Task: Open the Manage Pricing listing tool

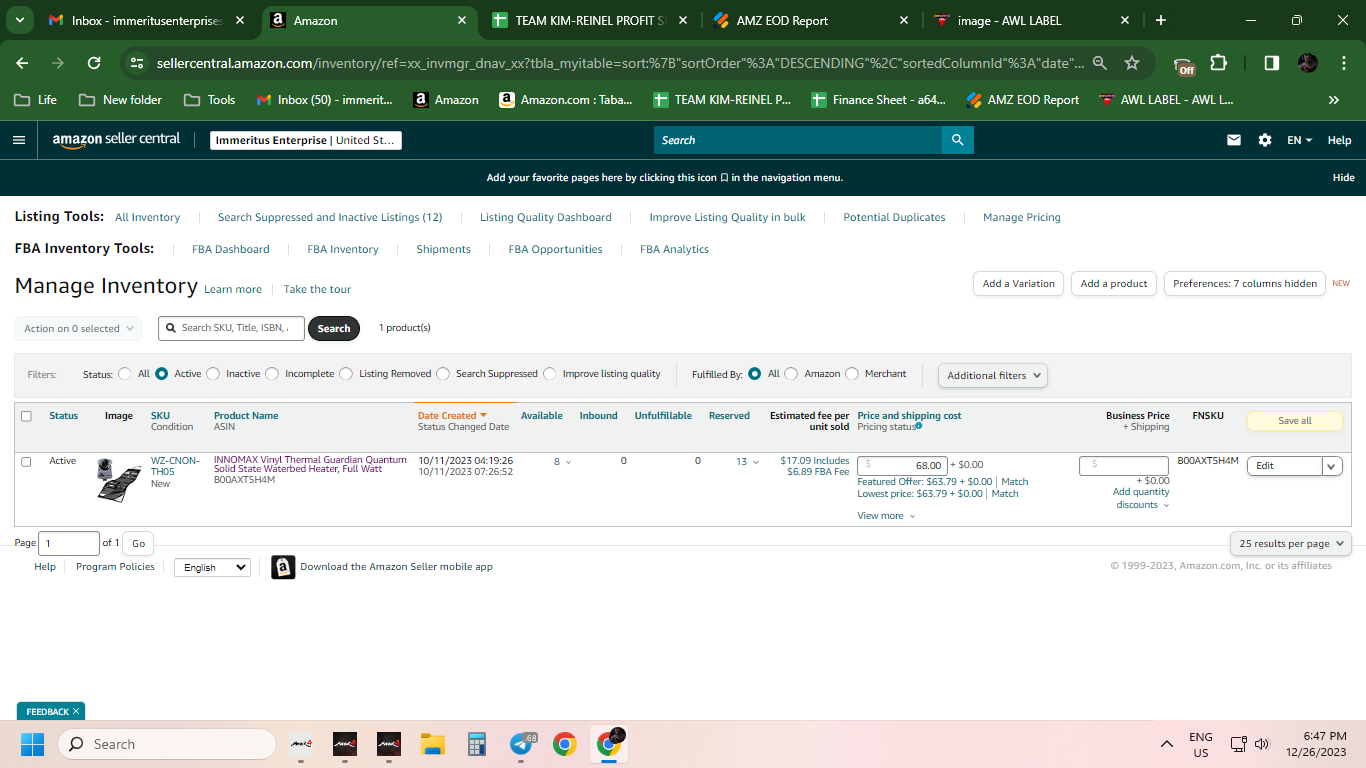Action: click(x=1022, y=217)
